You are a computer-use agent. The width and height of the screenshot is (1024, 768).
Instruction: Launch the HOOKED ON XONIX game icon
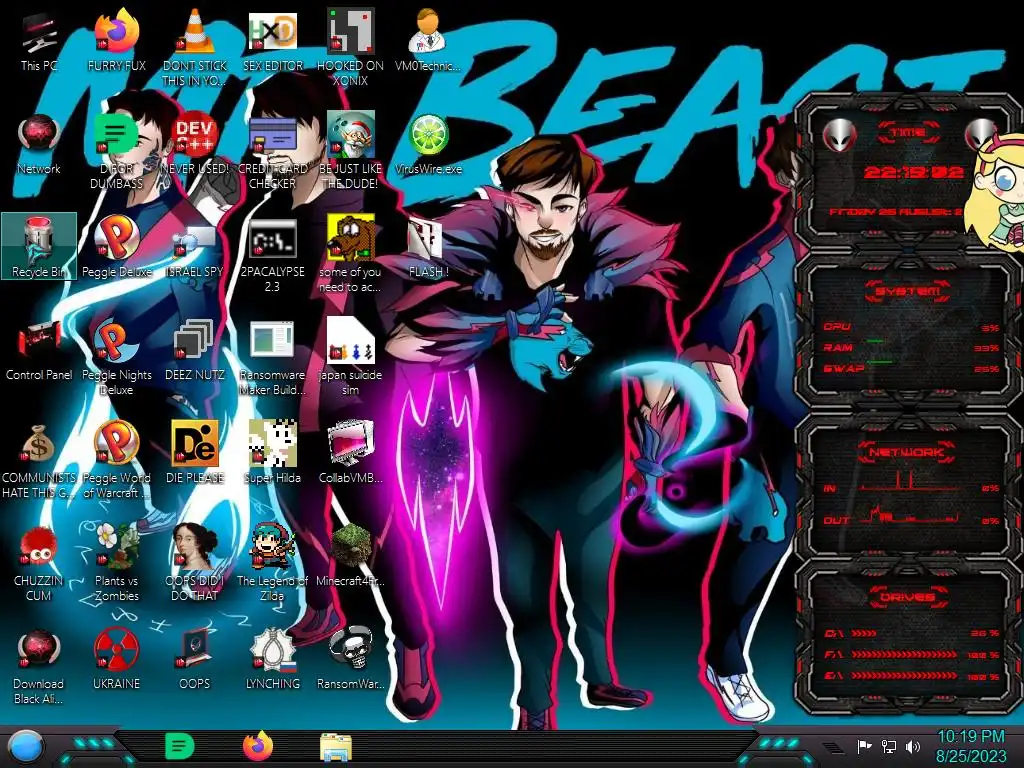[350, 47]
